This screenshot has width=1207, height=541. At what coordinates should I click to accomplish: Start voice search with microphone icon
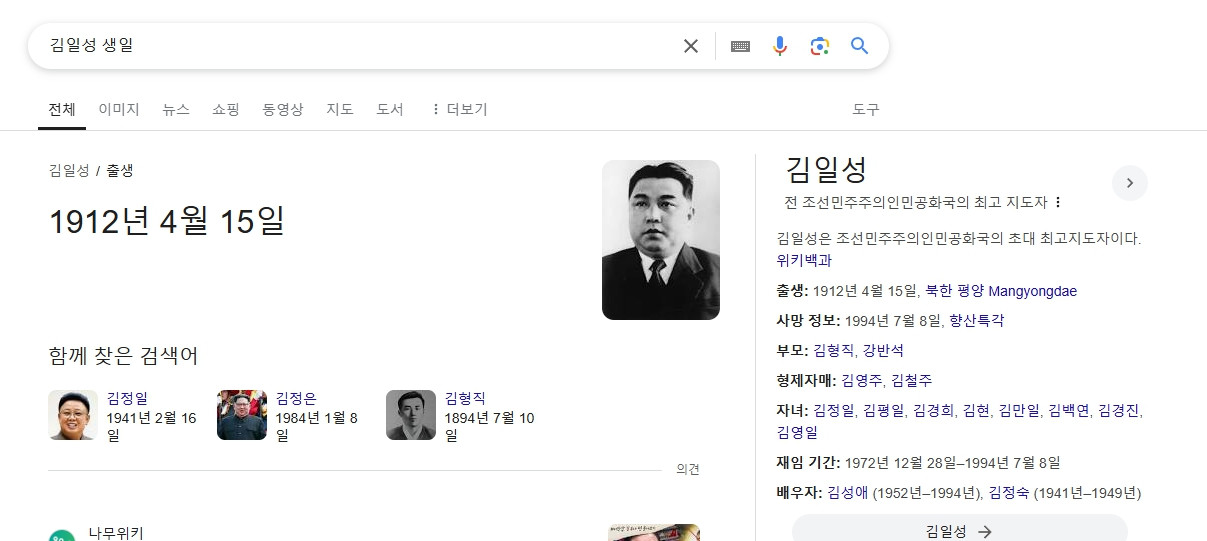[x=780, y=46]
